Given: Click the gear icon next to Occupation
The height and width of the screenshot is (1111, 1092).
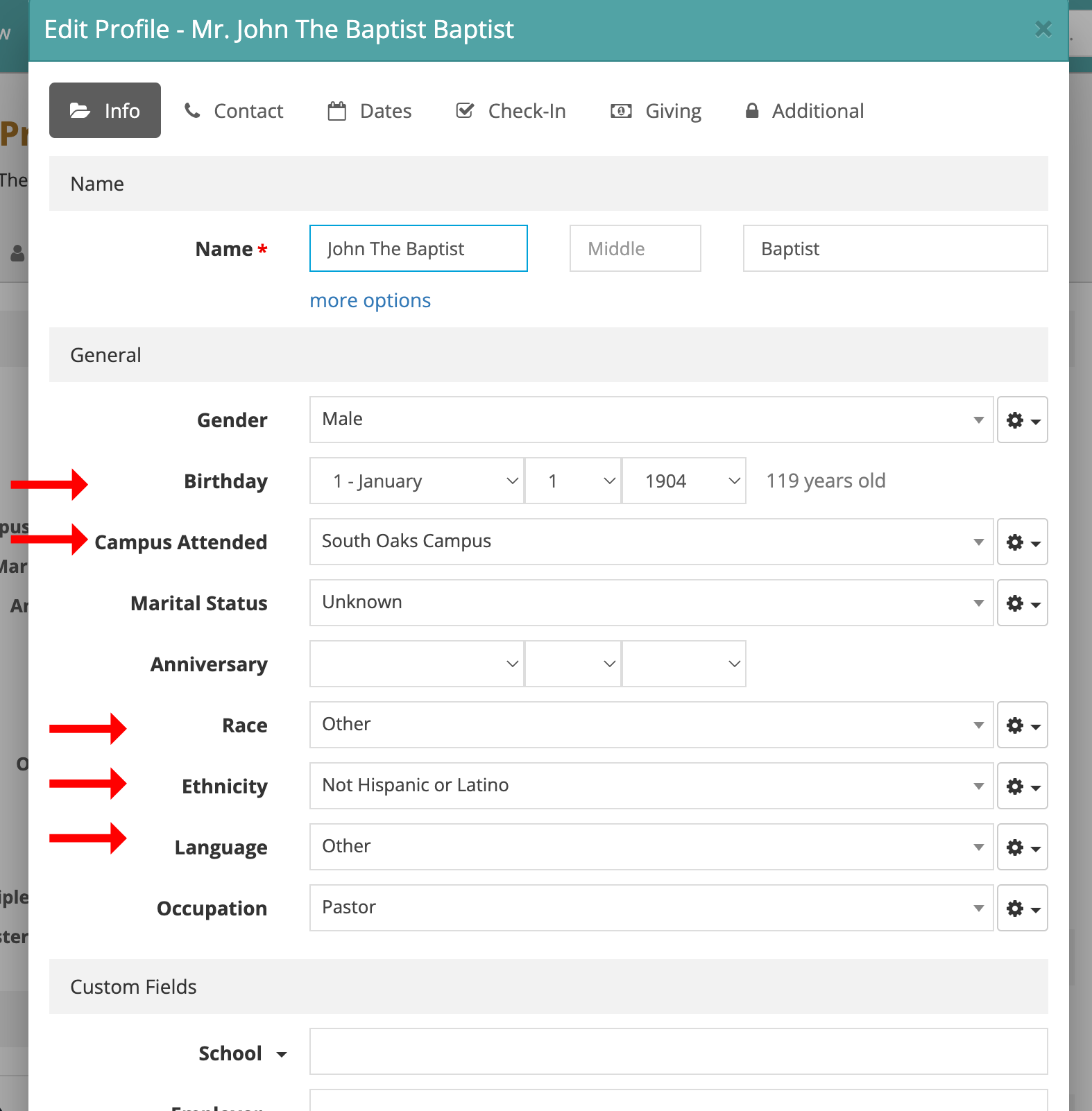Looking at the screenshot, I should click(1022, 908).
